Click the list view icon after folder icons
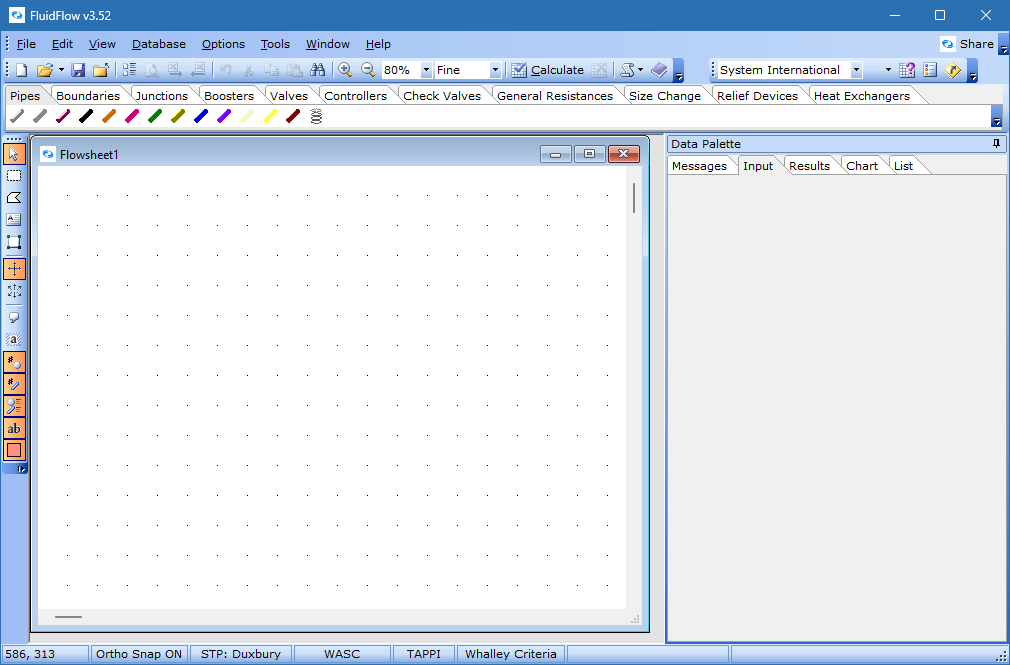Viewport: 1010px width, 665px height. pos(129,70)
